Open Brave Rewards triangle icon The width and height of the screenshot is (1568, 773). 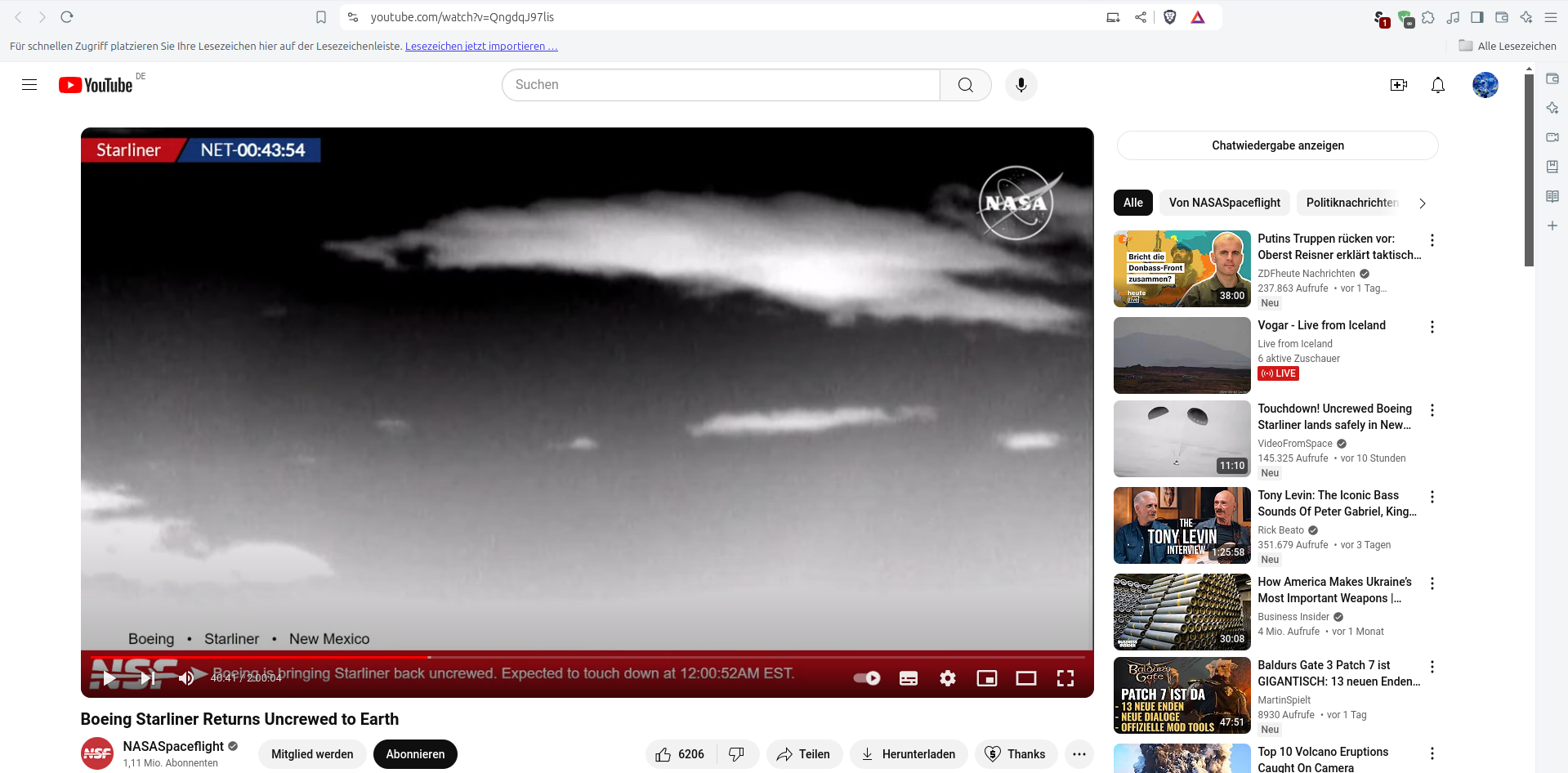1198,17
